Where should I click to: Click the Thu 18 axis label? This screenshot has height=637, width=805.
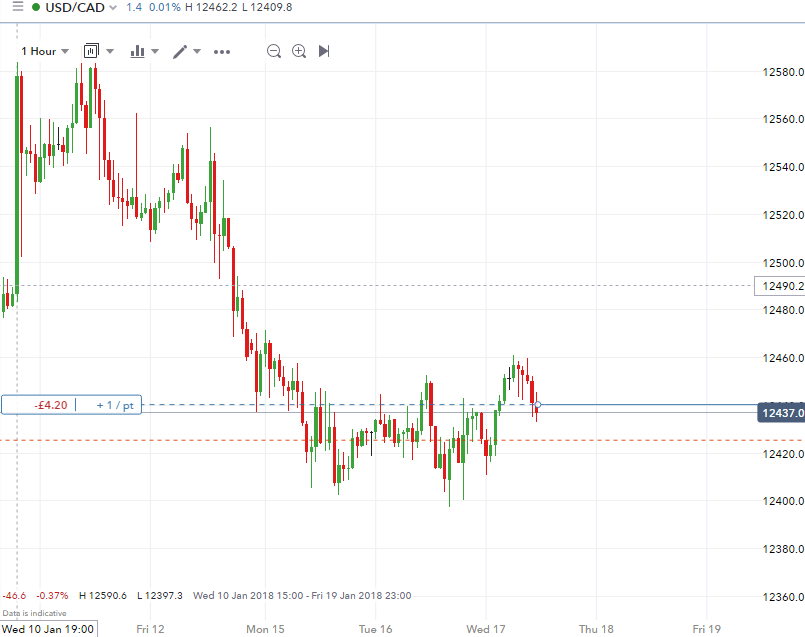(x=596, y=629)
